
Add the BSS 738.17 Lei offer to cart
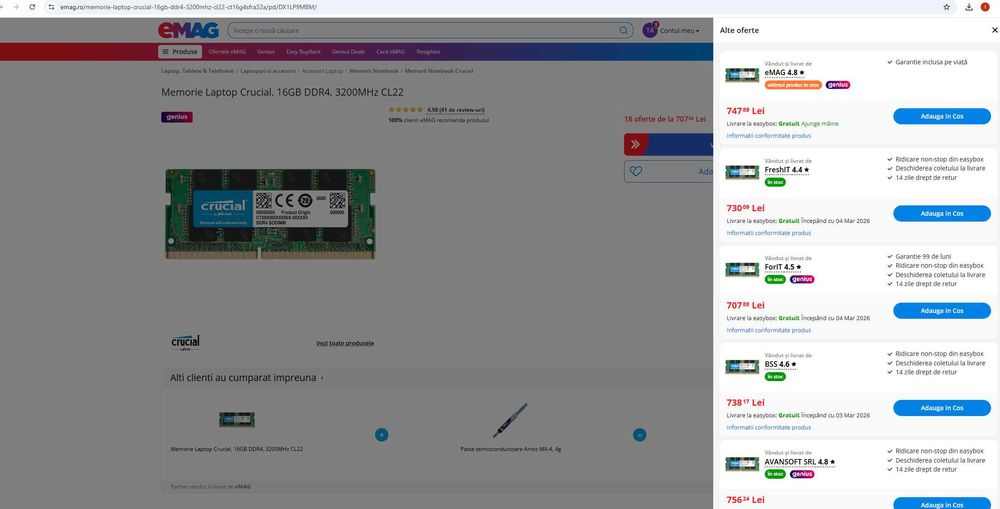point(941,408)
